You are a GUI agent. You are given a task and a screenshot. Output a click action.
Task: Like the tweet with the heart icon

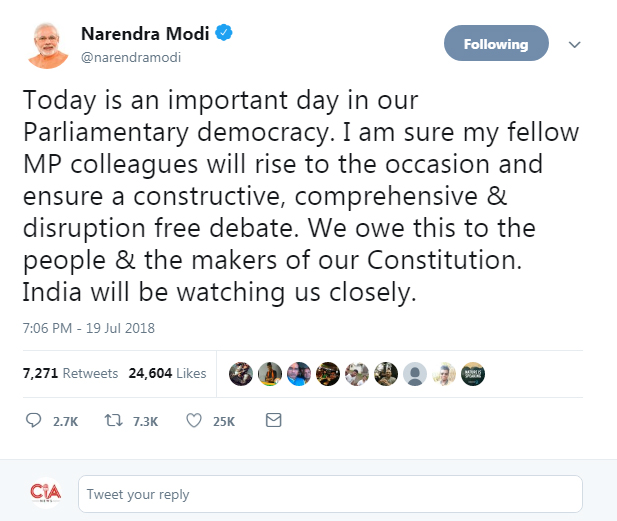[194, 420]
